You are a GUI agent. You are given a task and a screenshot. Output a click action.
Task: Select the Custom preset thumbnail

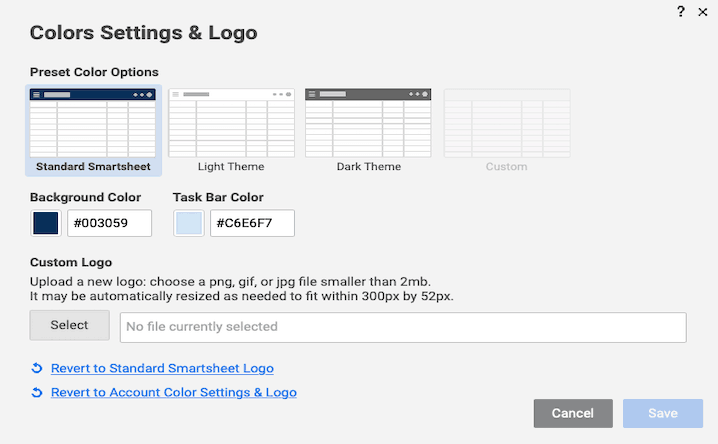click(x=506, y=123)
